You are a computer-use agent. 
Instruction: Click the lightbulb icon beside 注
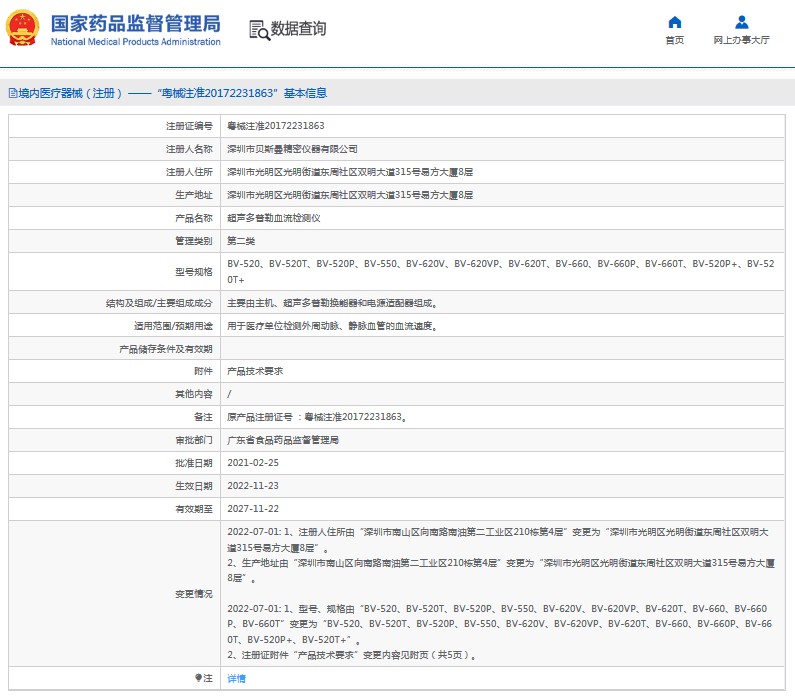pos(198,678)
